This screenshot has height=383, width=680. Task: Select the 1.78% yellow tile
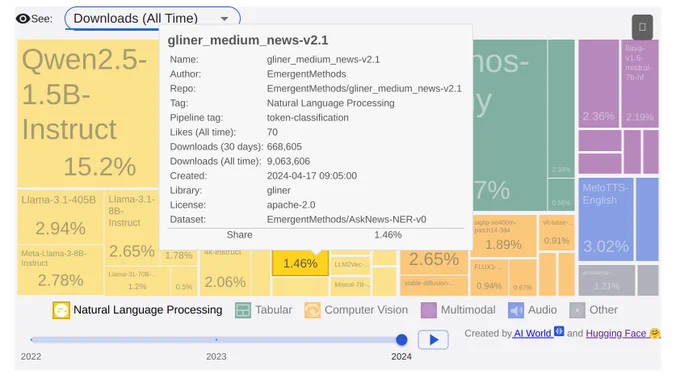pos(179,258)
